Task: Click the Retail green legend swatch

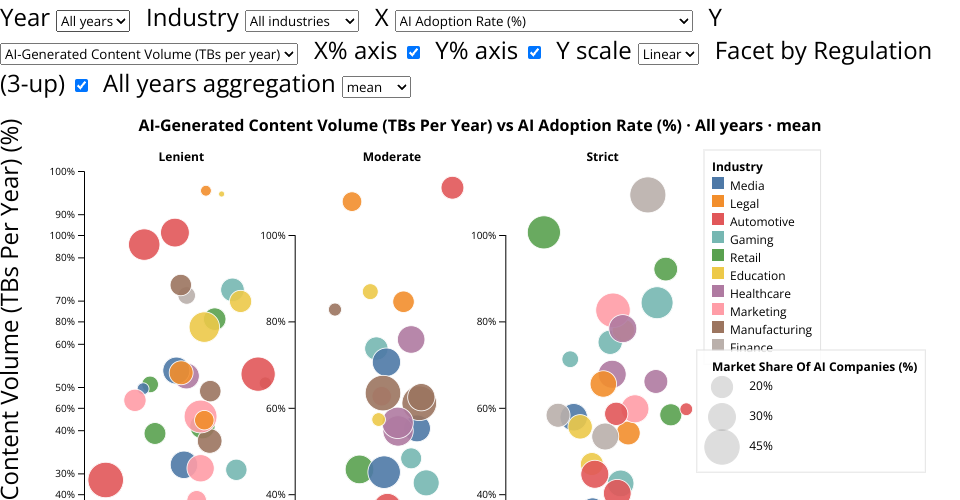Action: coord(718,257)
